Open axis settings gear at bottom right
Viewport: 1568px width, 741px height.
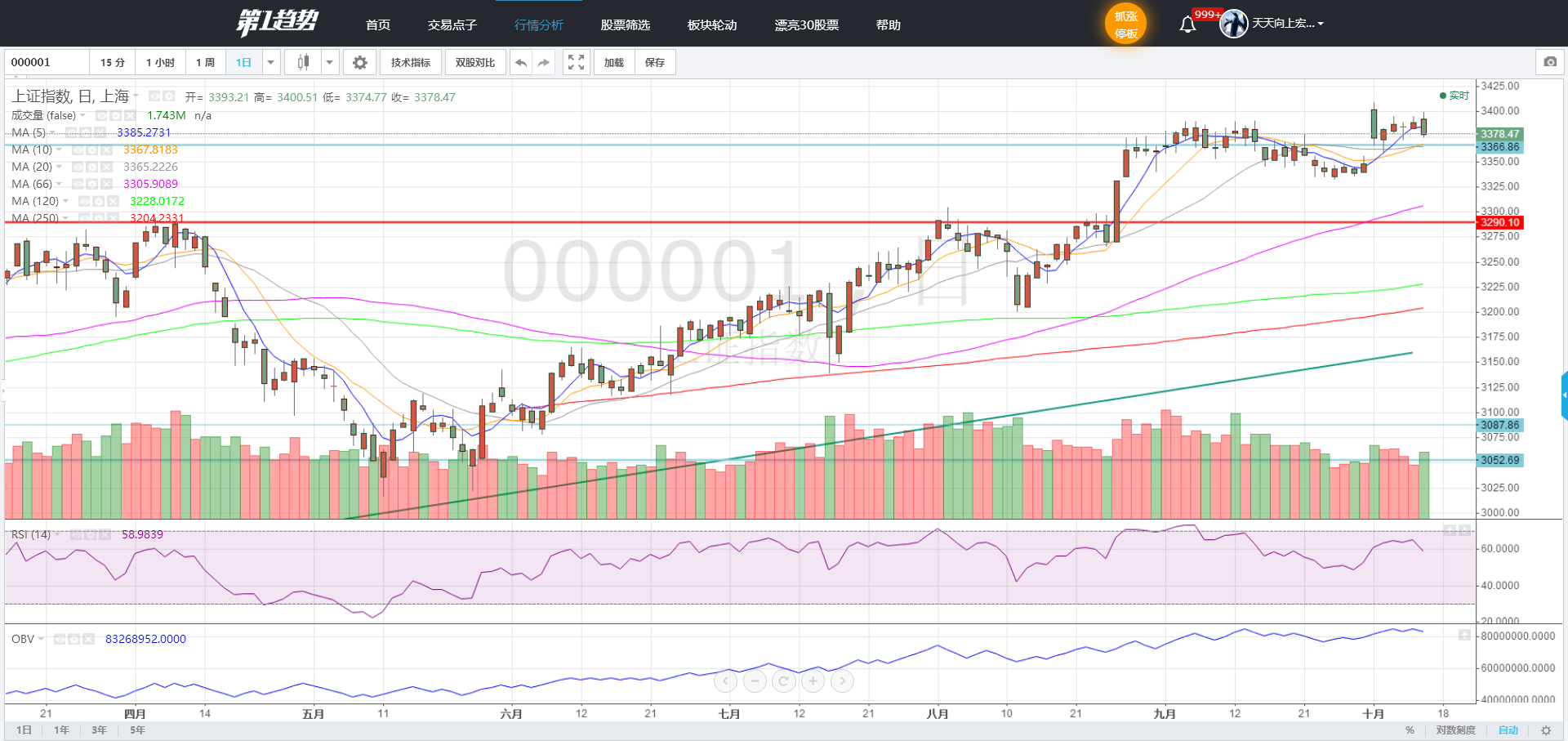[x=1545, y=730]
